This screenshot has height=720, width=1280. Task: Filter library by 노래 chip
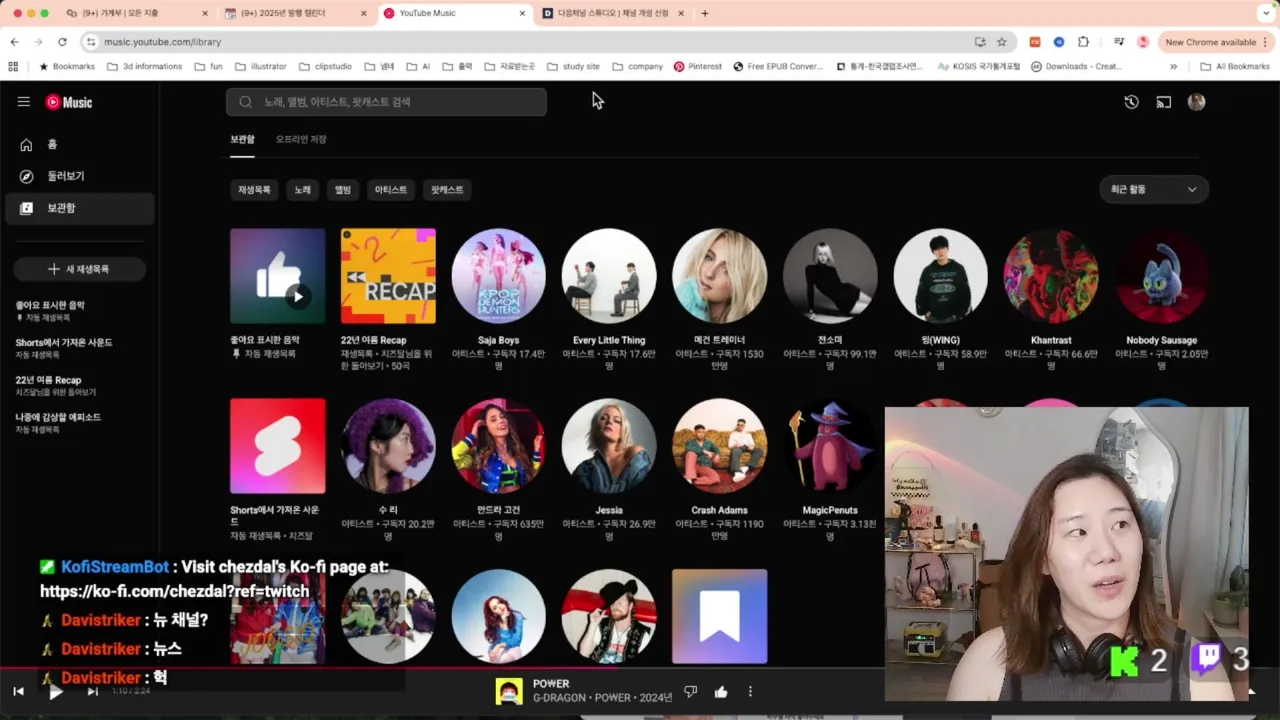tap(302, 189)
